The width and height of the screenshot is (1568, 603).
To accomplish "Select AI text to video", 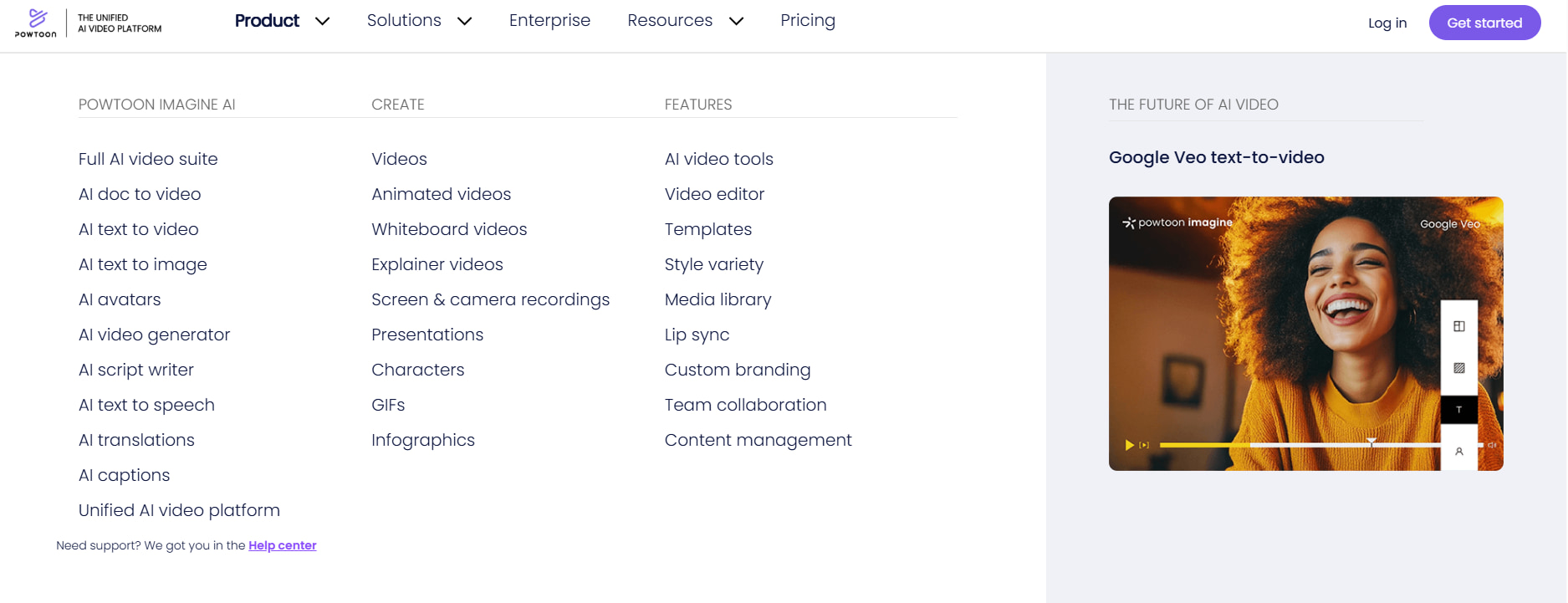I will pyautogui.click(x=139, y=229).
